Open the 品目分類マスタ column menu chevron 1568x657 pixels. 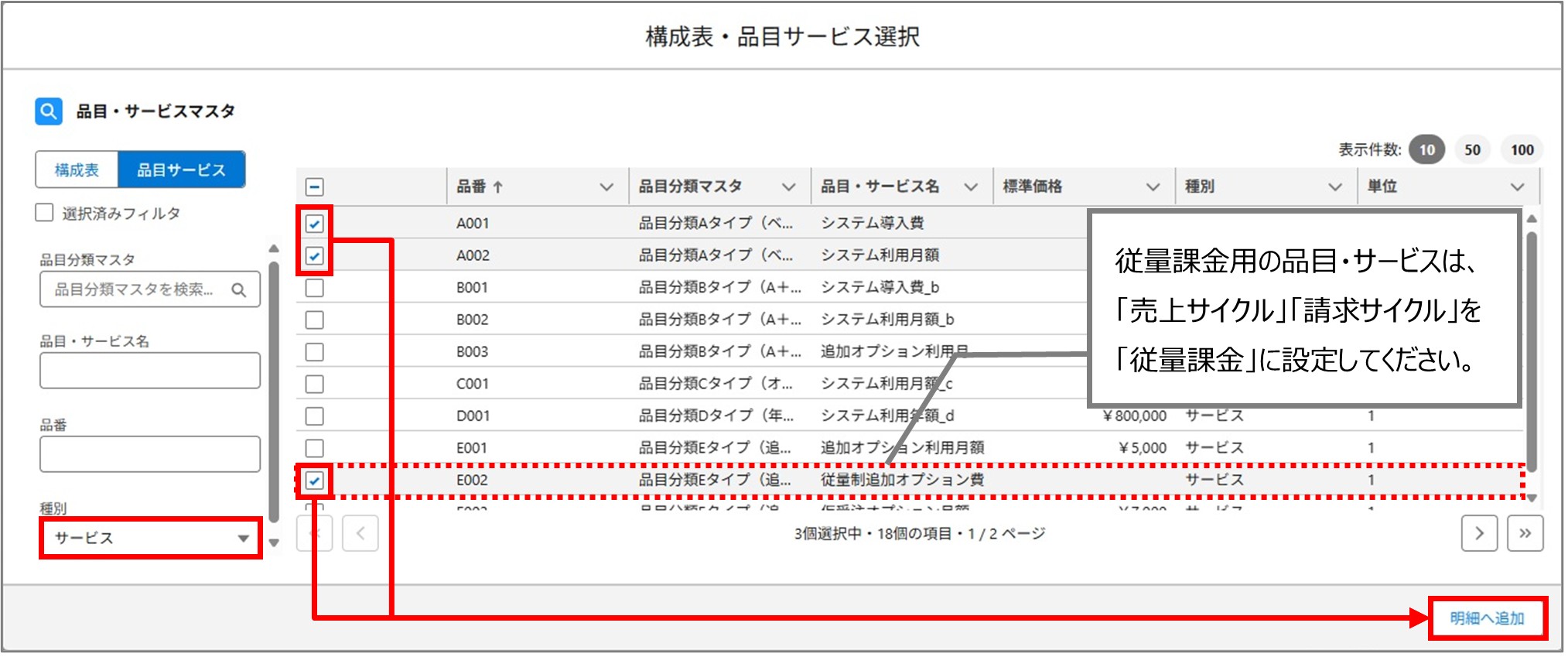[x=788, y=187]
